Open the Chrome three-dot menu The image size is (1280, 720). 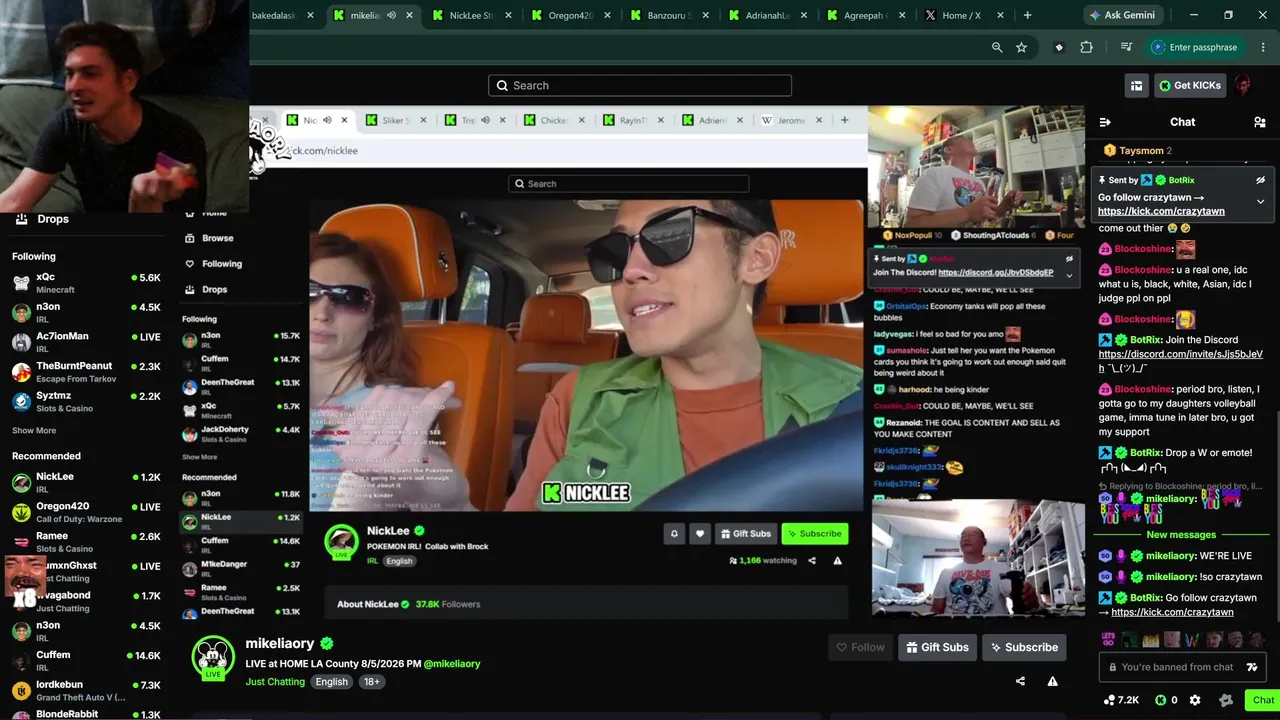tap(1262, 47)
